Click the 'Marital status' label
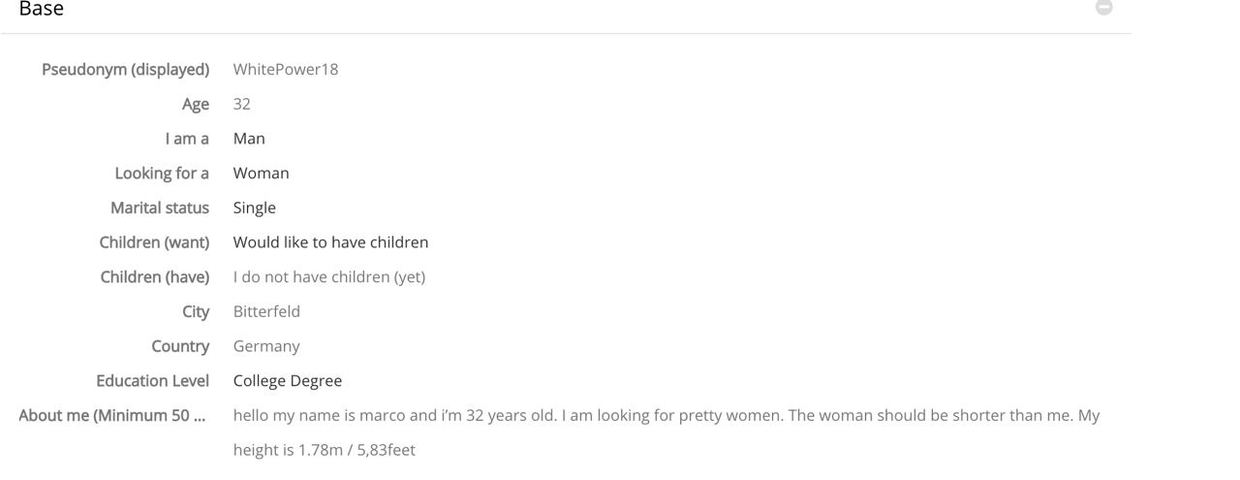The height and width of the screenshot is (480, 1240). coord(160,208)
